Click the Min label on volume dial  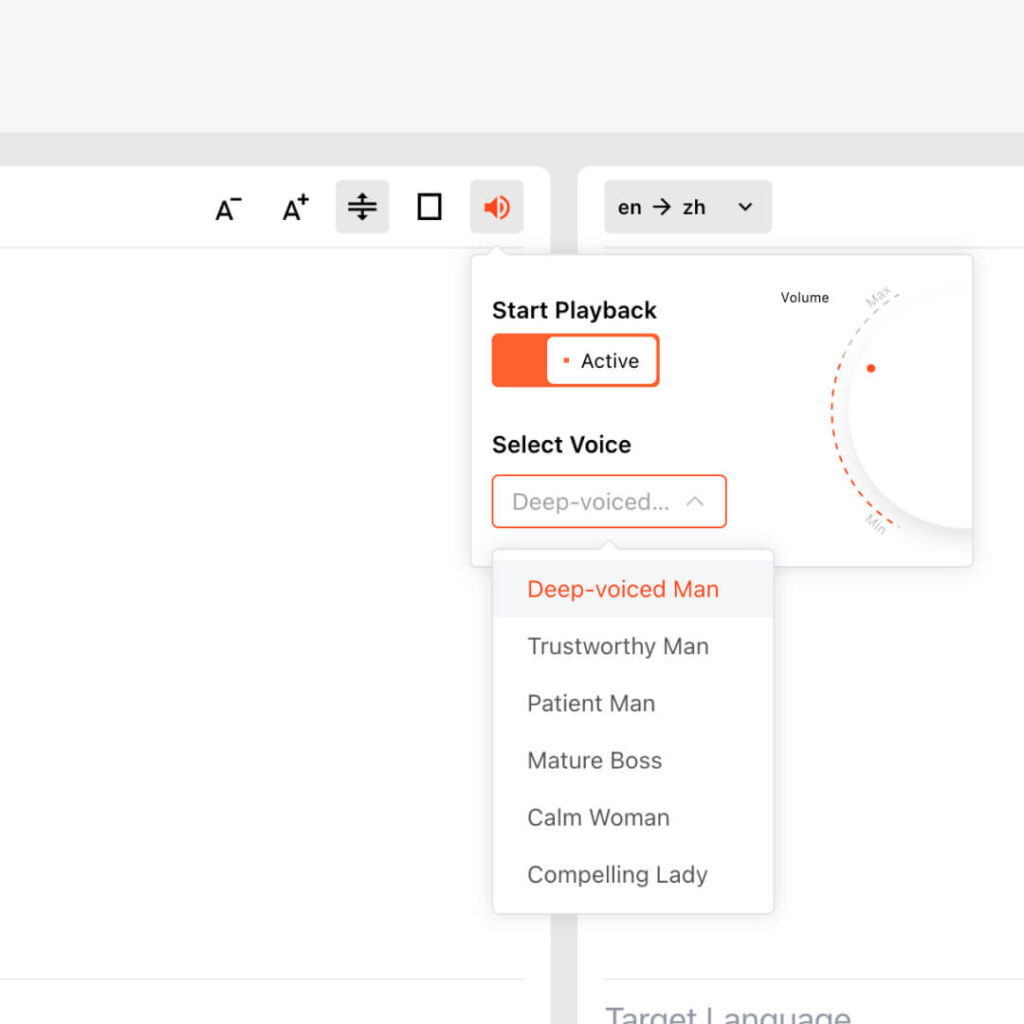pos(875,524)
